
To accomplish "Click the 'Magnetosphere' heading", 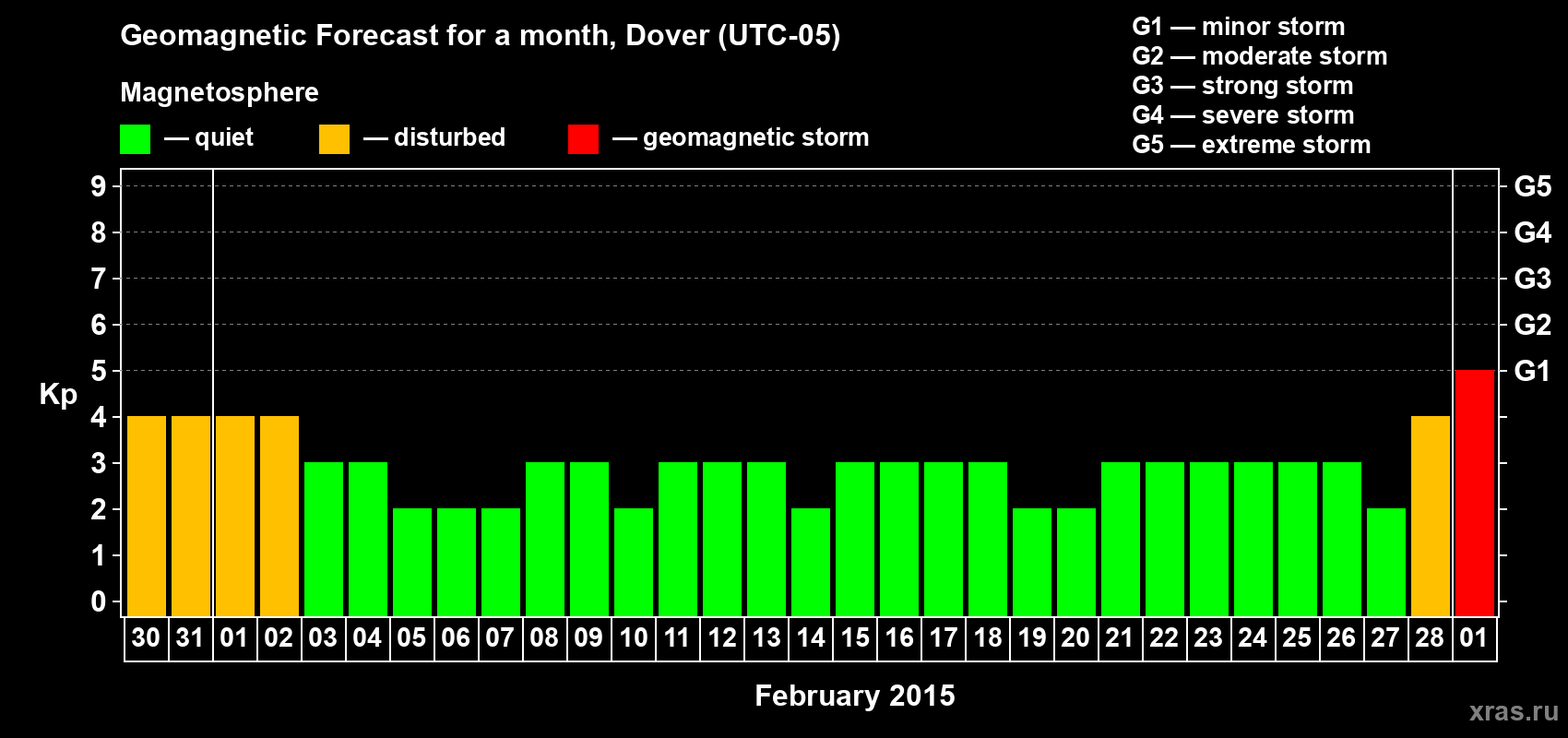I will point(220,92).
